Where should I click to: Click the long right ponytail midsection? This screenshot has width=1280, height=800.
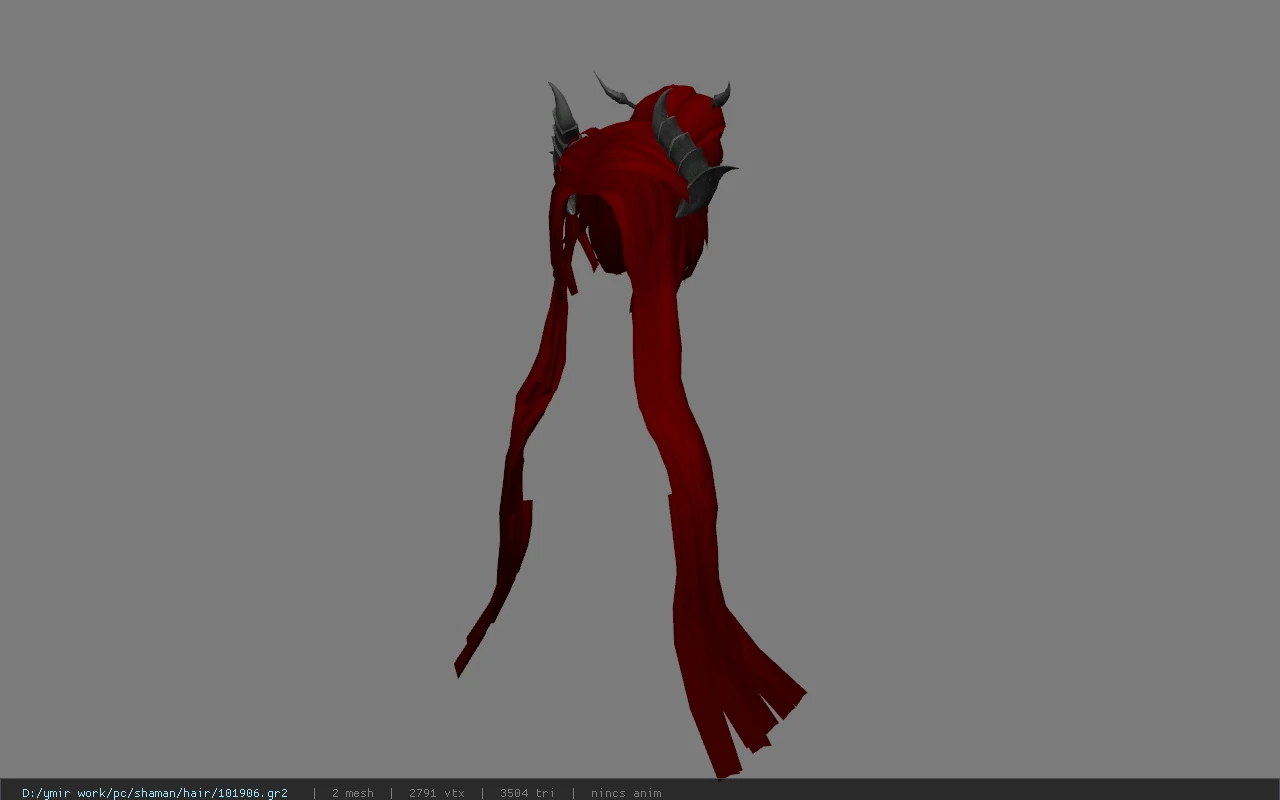coord(678,430)
